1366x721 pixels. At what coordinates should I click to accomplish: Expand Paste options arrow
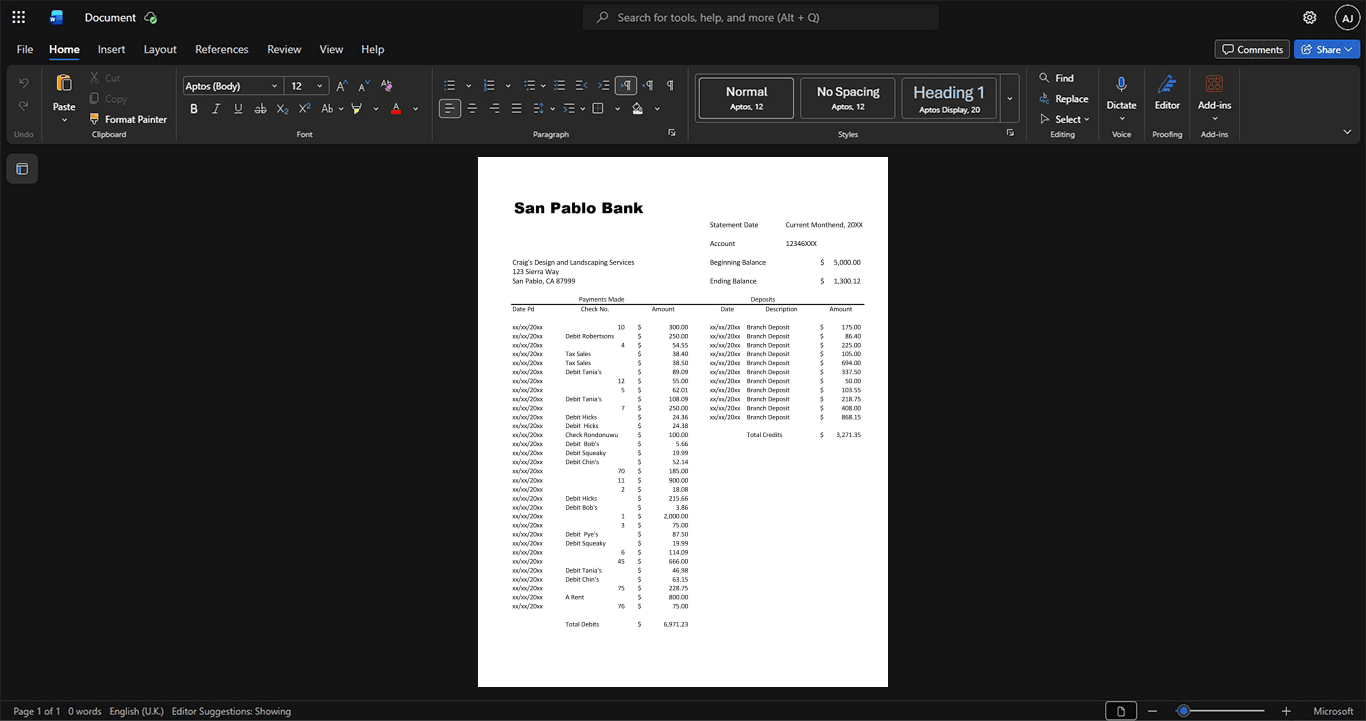(x=64, y=120)
